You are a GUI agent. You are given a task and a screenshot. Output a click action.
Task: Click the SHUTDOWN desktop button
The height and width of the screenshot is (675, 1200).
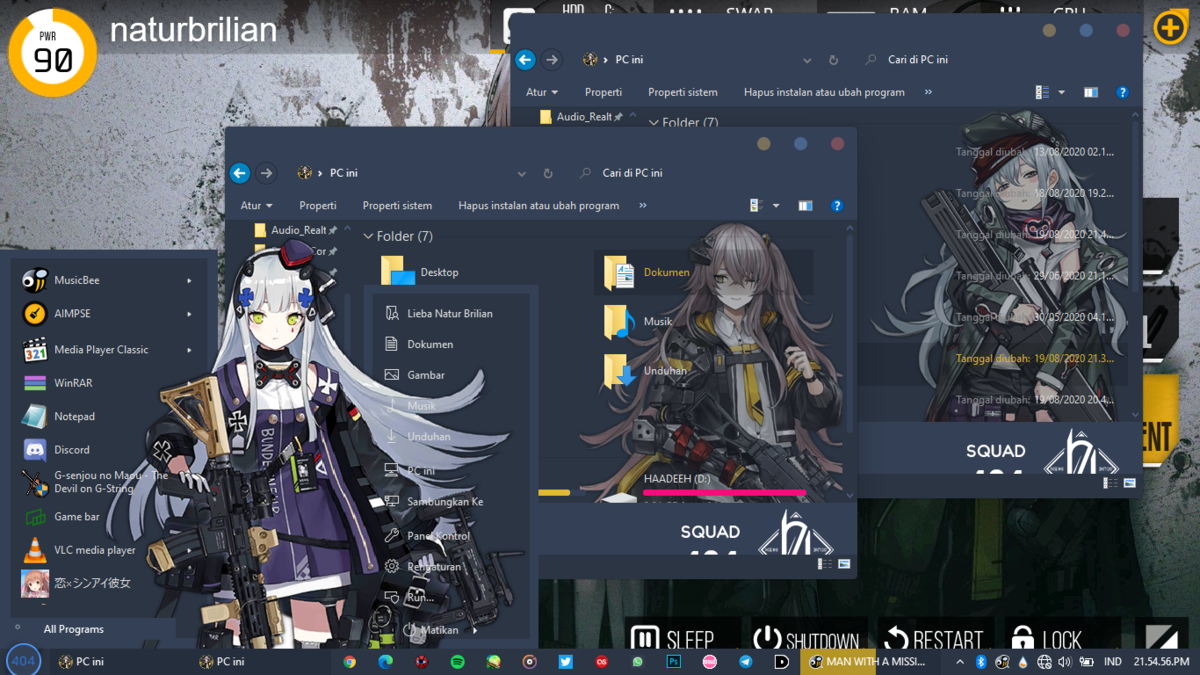point(806,639)
